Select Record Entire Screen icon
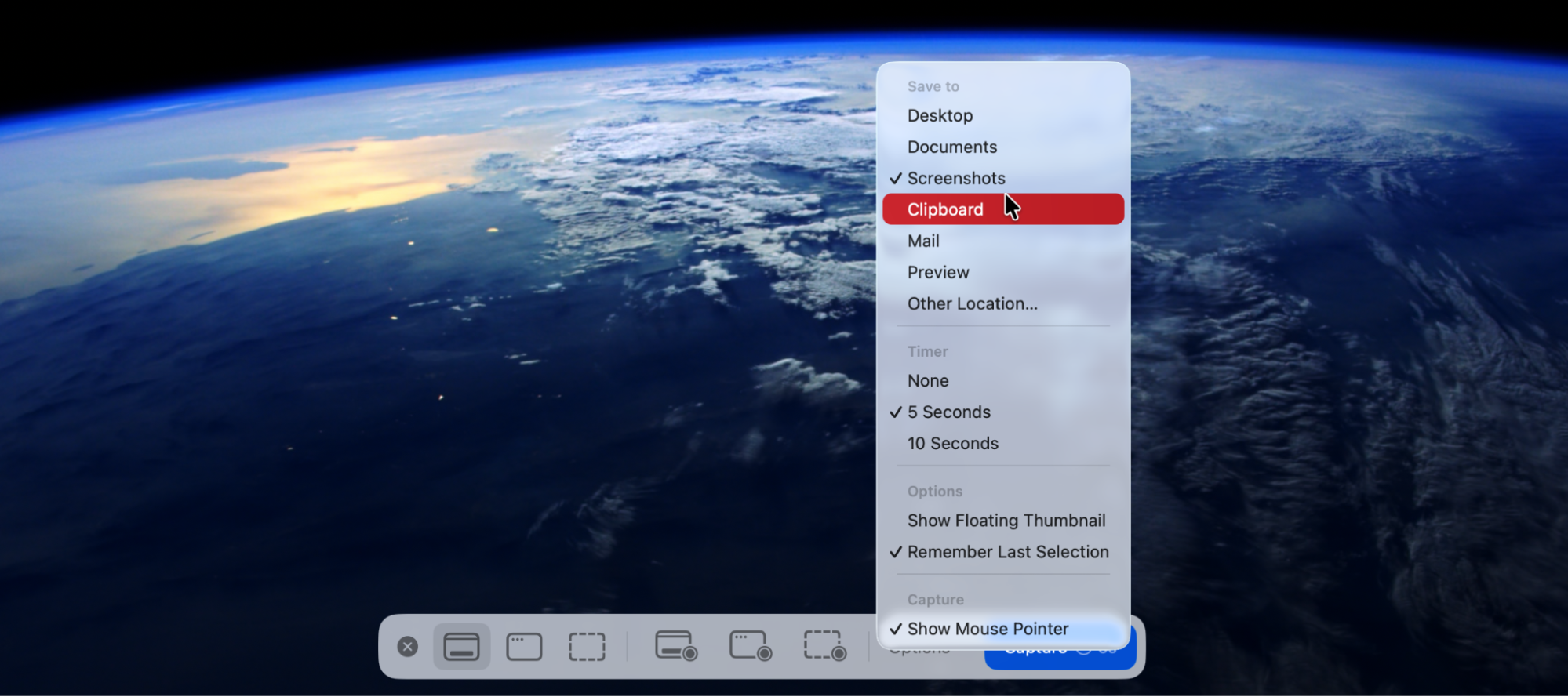This screenshot has height=697, width=1568. (676, 645)
